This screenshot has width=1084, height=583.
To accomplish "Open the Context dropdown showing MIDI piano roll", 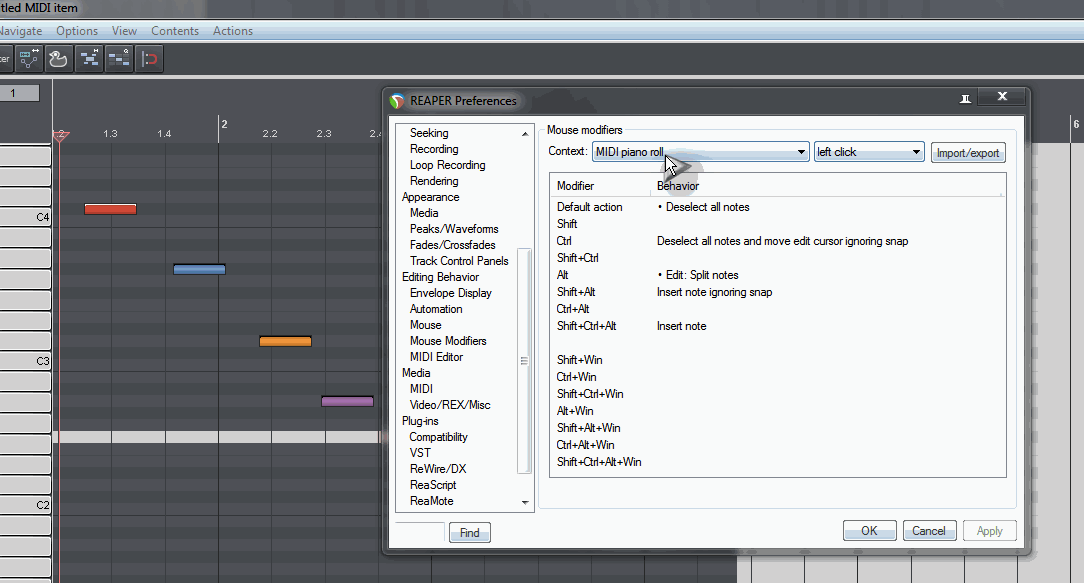I will [700, 152].
